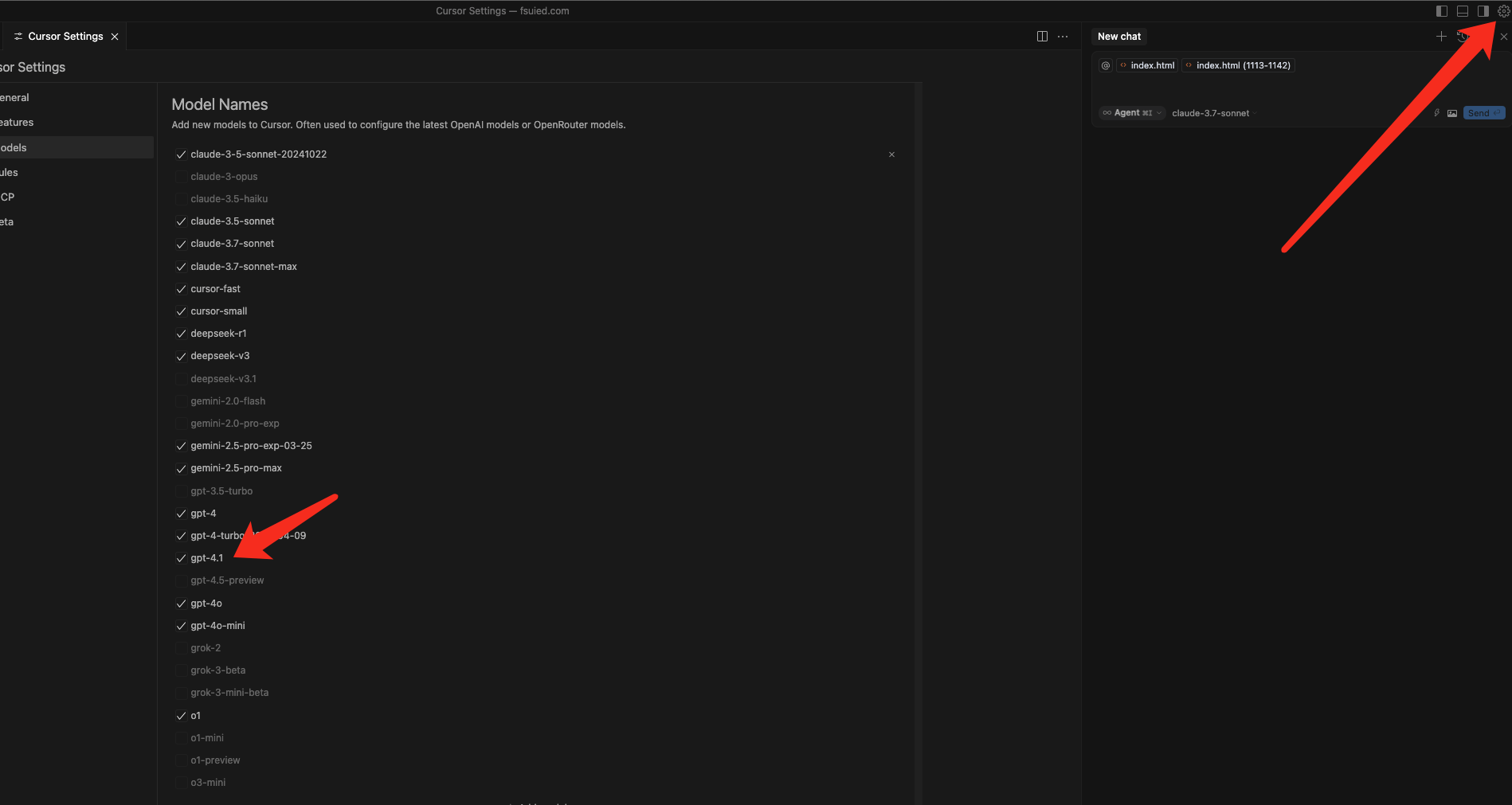The height and width of the screenshot is (805, 1512).
Task: Split the editor using the split icon
Action: [x=1042, y=37]
